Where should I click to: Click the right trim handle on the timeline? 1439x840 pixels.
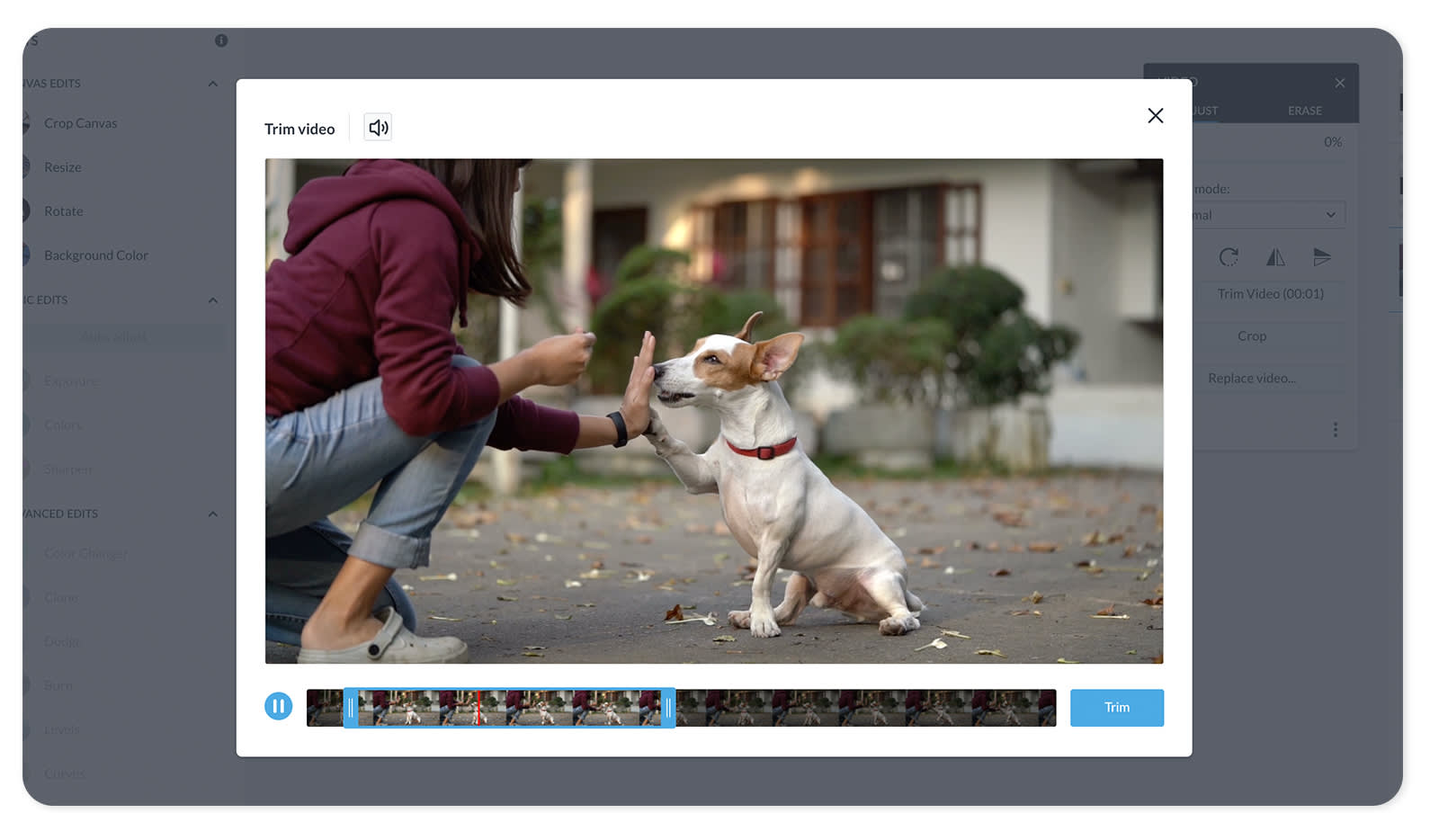coord(668,709)
